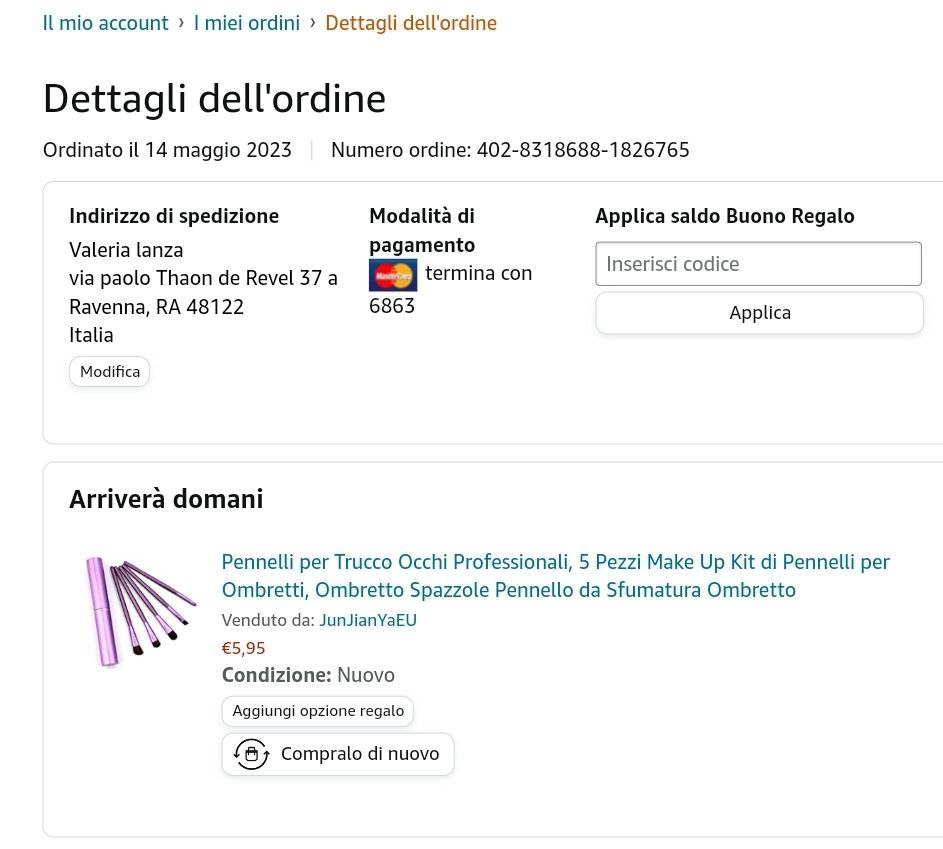Viewport: 943px width, 849px height.
Task: Click the 'Compralo di nuovo' label
Action: [360, 754]
